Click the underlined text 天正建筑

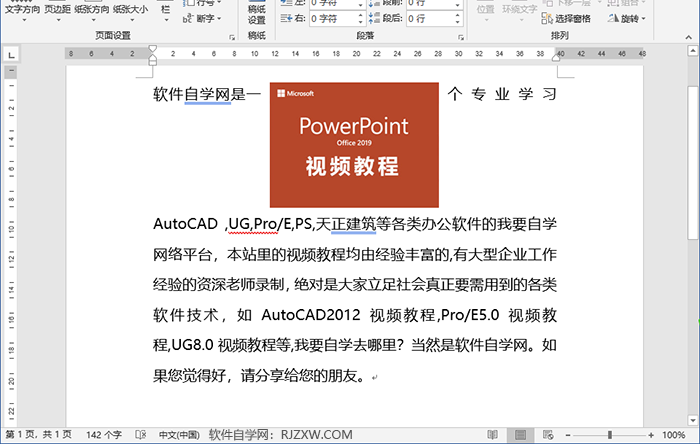346,224
